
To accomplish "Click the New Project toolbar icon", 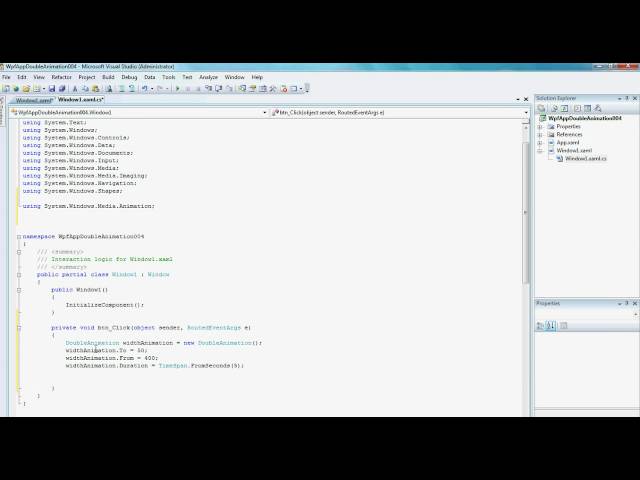I will 6,88.
